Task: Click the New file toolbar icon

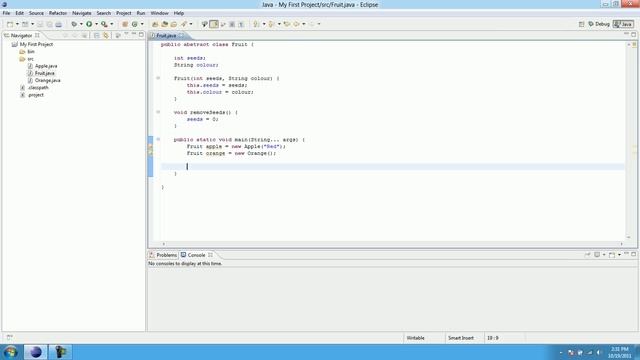Action: click(x=10, y=24)
